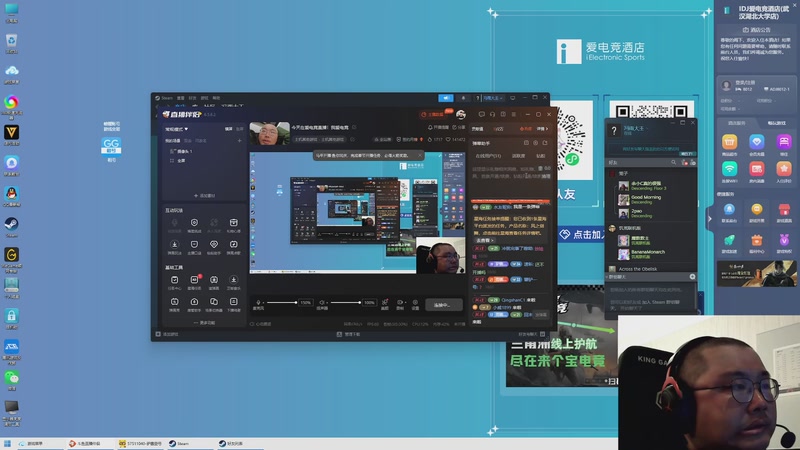Click the 添加素材 add source button
800x450 pixels.
pyautogui.click(x=204, y=195)
